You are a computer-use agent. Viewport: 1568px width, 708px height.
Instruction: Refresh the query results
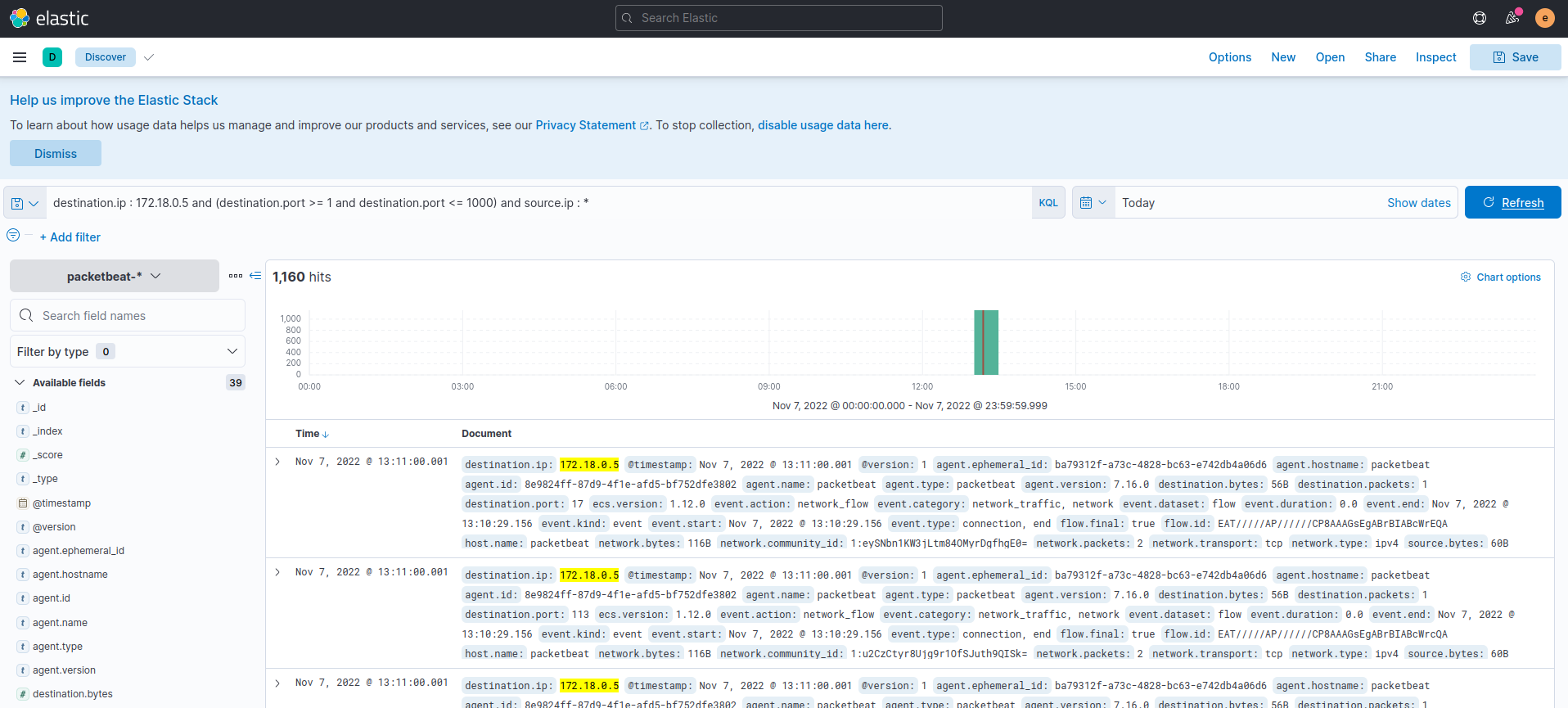click(1513, 203)
